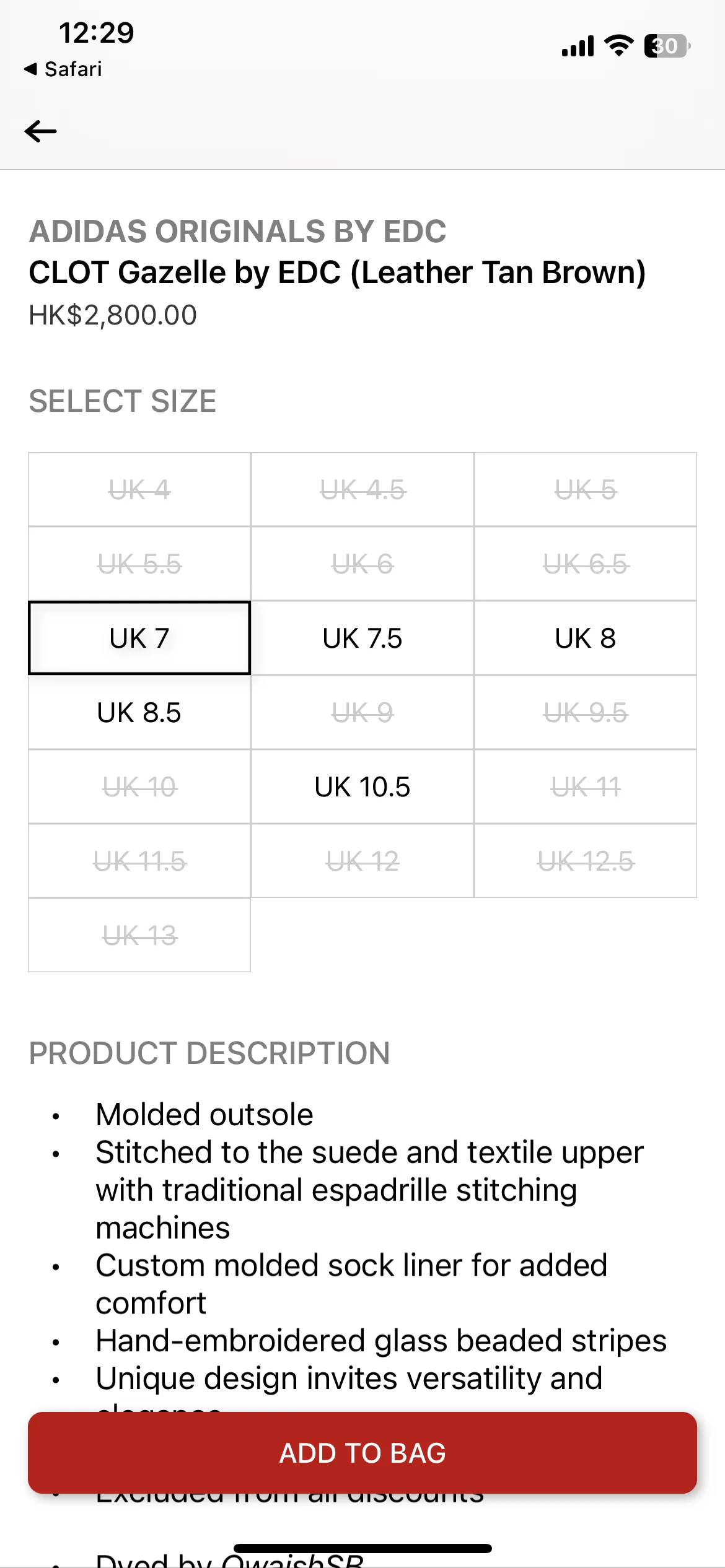This screenshot has width=725, height=1568.
Task: Return to Safari via top-left link
Action: pyautogui.click(x=63, y=69)
